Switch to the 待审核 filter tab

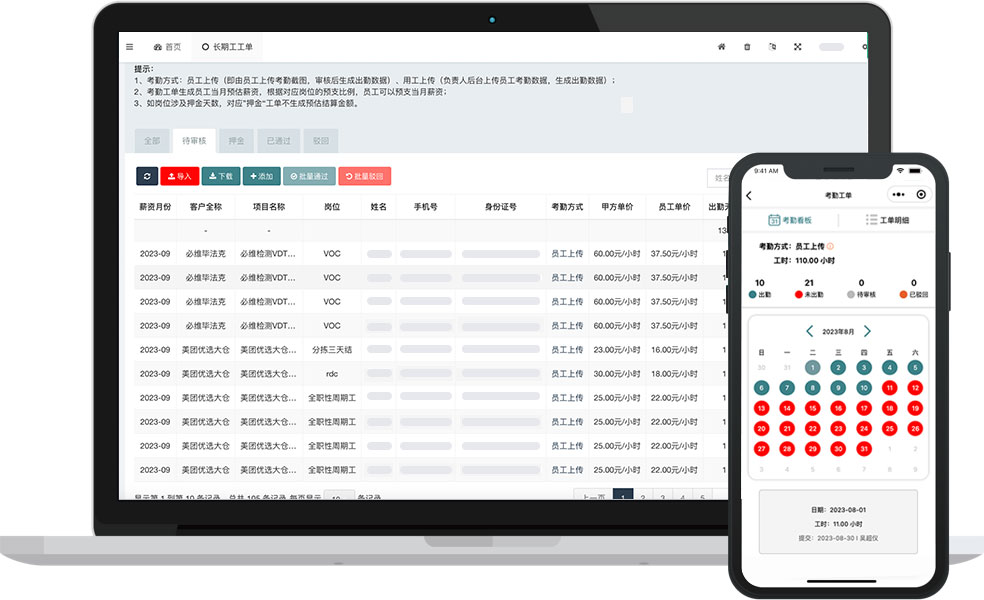(194, 141)
